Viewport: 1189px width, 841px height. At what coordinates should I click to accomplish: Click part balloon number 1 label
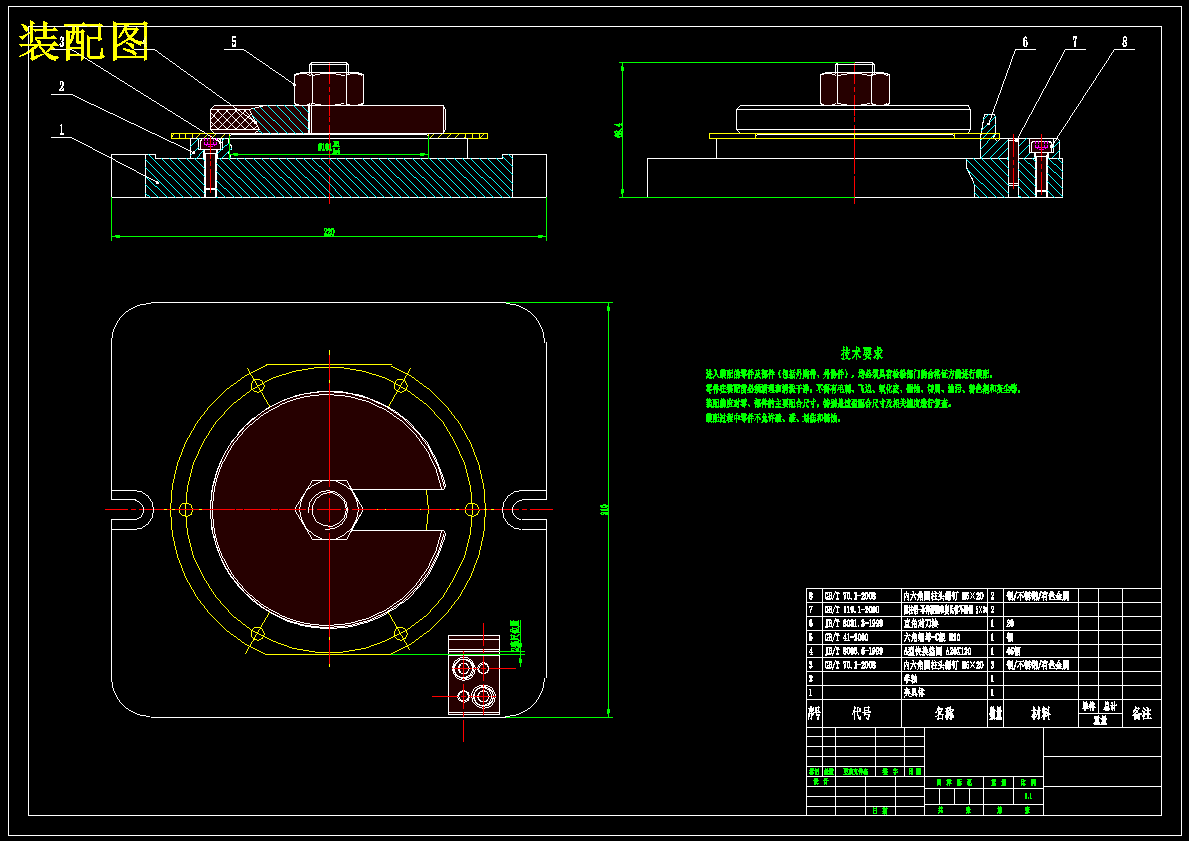pyautogui.click(x=61, y=130)
